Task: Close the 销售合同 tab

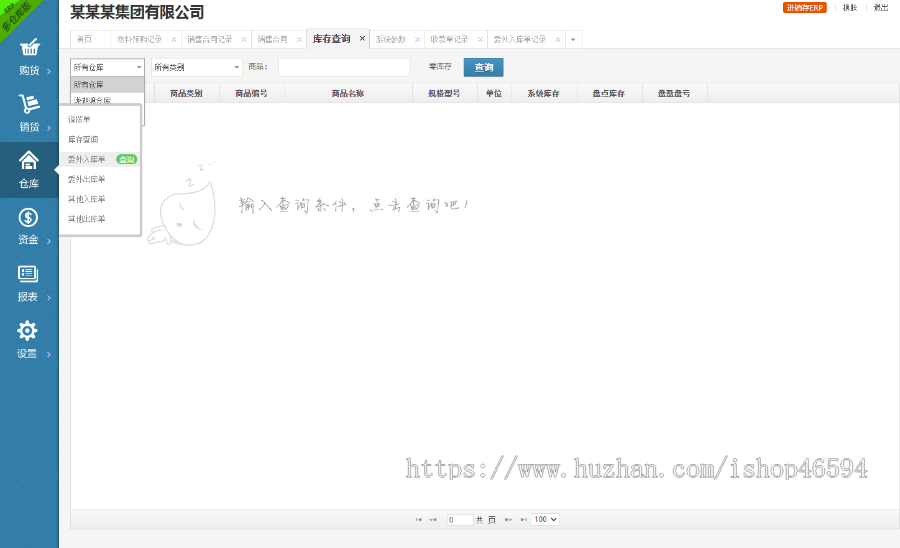Action: point(299,40)
